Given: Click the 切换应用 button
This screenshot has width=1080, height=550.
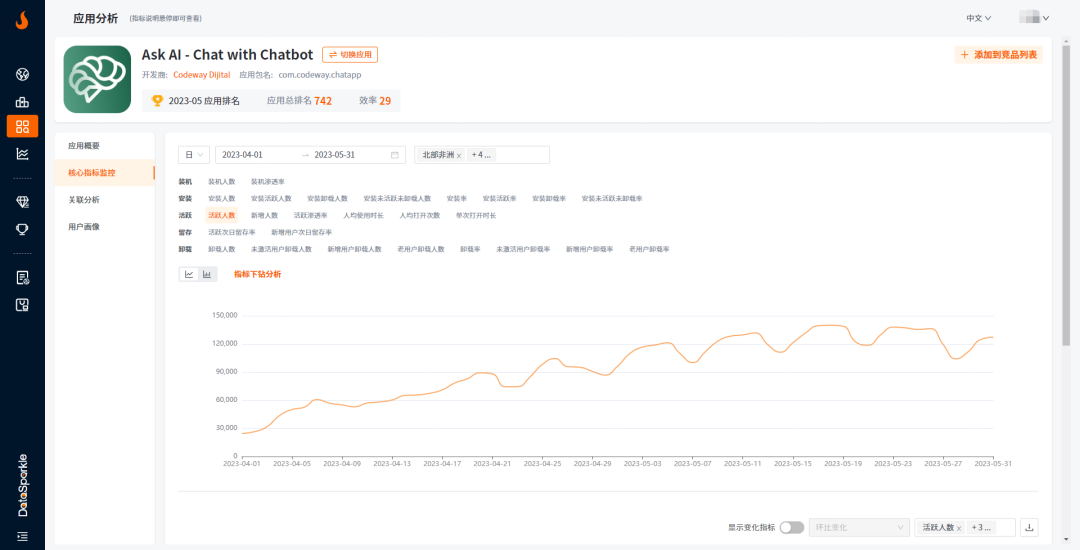Looking at the screenshot, I should click(x=350, y=55).
